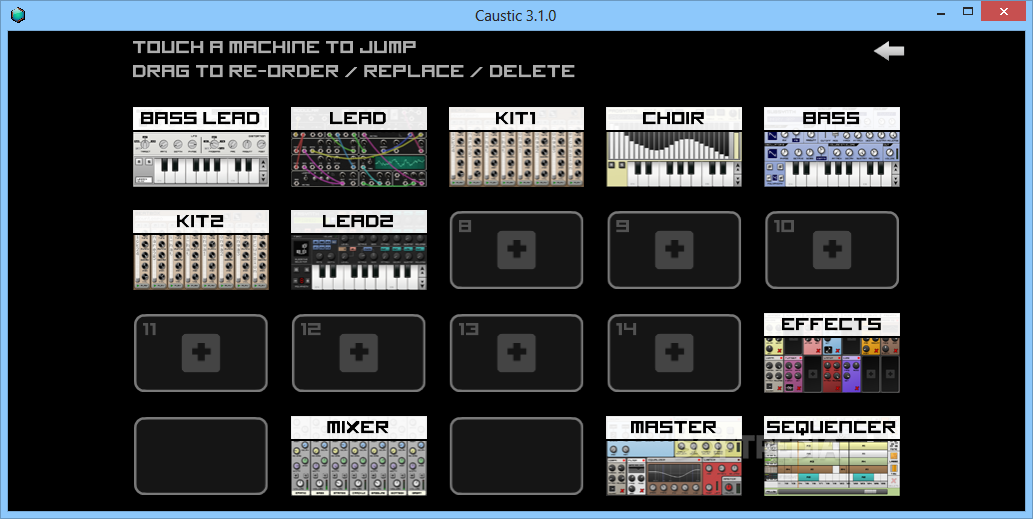Jump to the CHOIR machine

674,147
